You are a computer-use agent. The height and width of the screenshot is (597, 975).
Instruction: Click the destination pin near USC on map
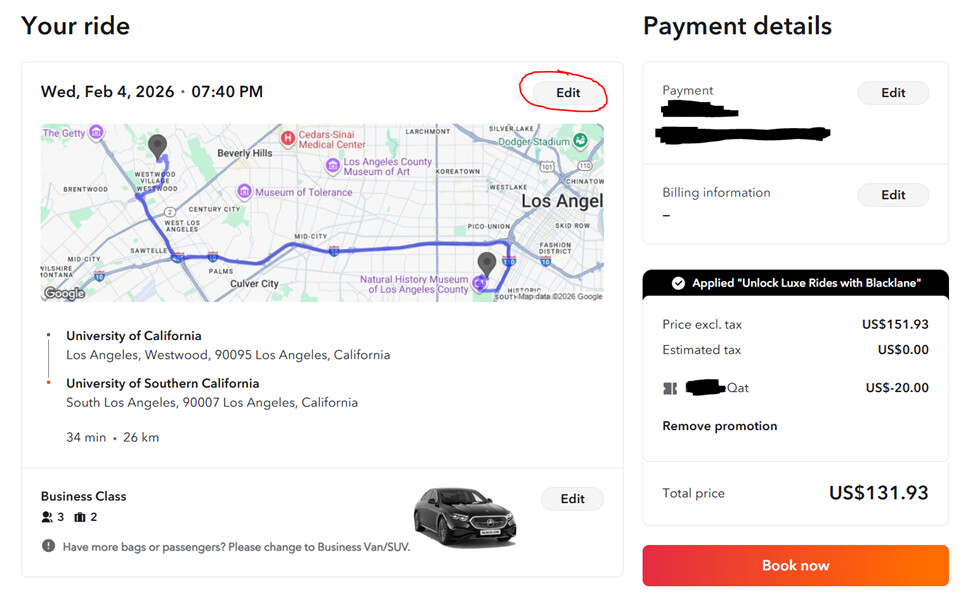[x=487, y=264]
